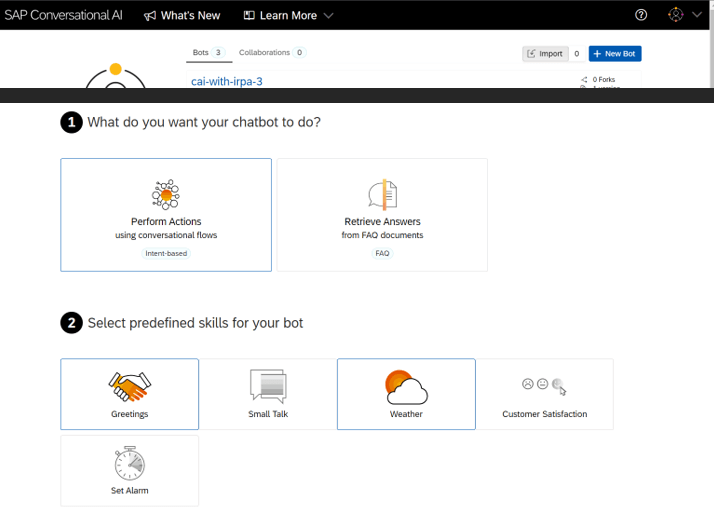Click the Retrieve Answers document icon
Screen dimensions: 714x510
(382, 195)
